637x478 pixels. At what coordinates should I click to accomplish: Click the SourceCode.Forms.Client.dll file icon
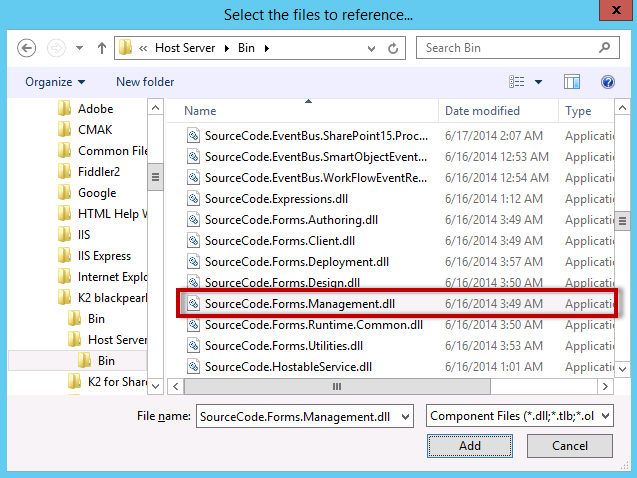click(x=194, y=241)
